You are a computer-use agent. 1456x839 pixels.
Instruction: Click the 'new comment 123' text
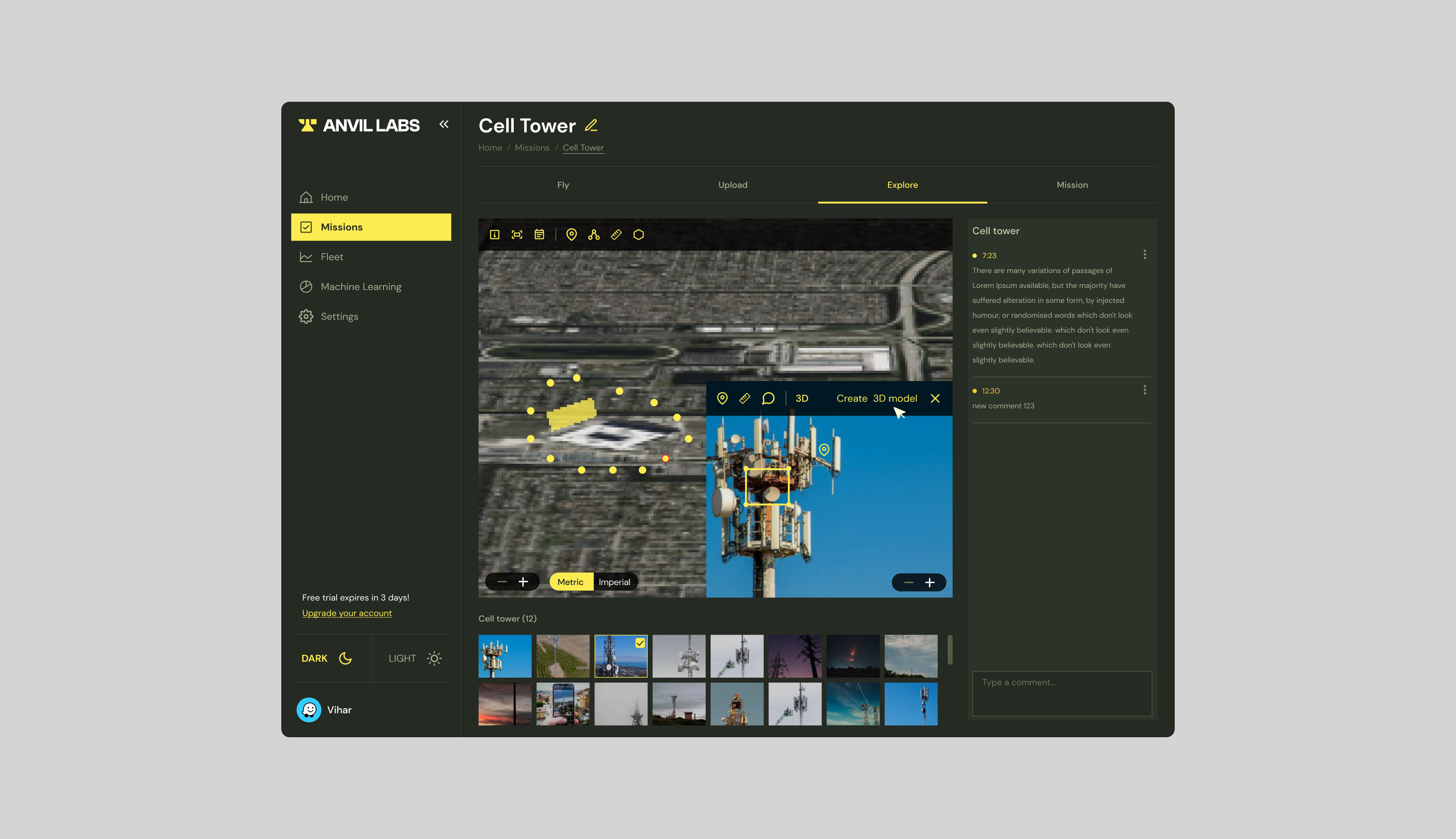pos(1003,406)
